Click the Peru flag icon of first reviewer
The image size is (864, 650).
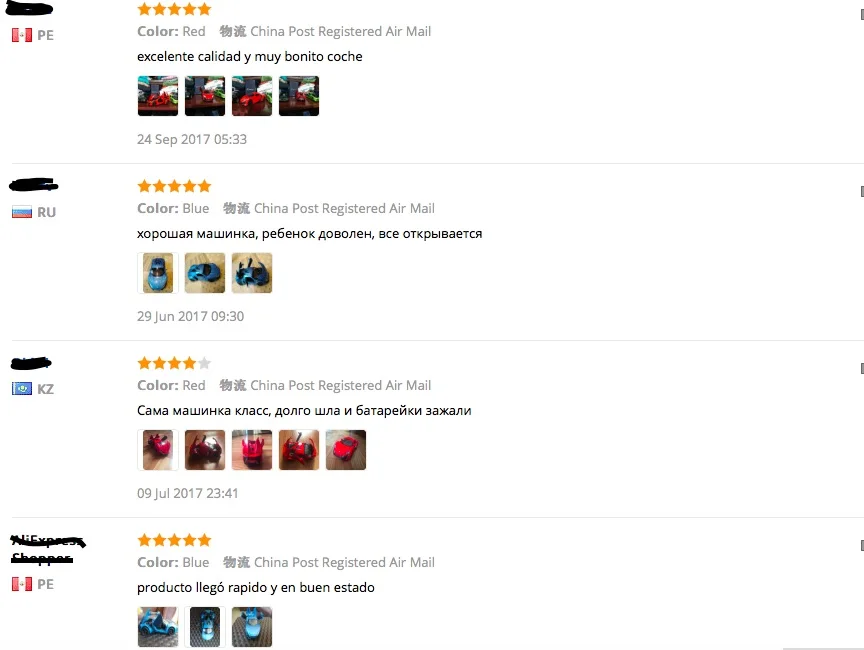coord(21,35)
